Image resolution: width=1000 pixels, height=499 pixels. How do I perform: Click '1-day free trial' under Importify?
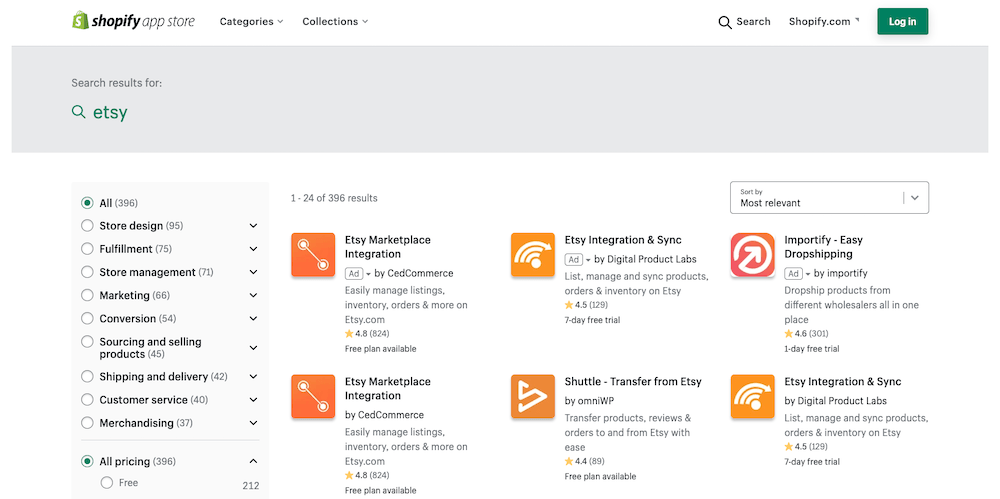[x=812, y=348]
